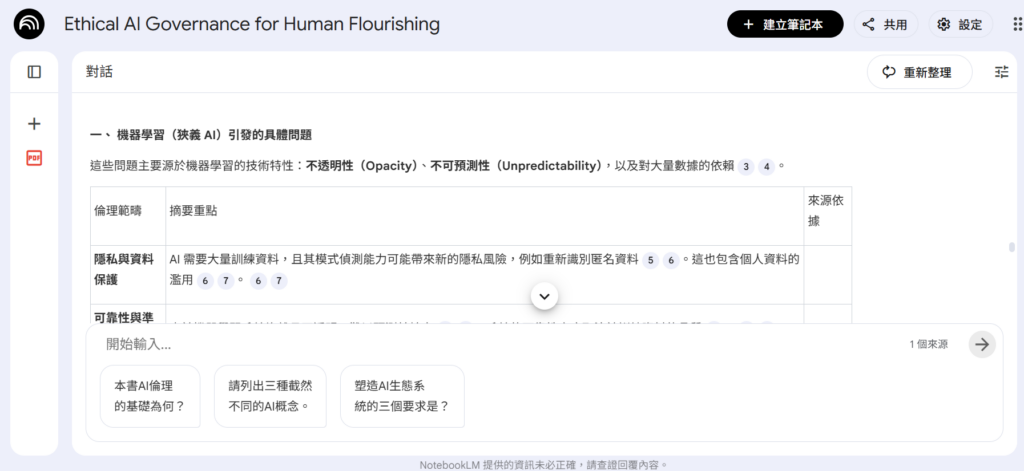The height and width of the screenshot is (471, 1024).
Task: Share the notebook via 共用
Action: 885,24
